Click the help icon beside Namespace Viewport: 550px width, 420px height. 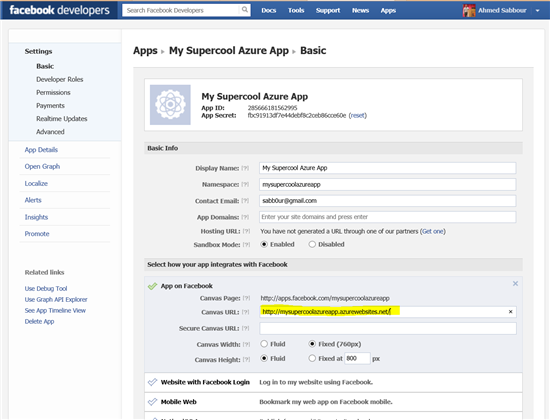(245, 185)
